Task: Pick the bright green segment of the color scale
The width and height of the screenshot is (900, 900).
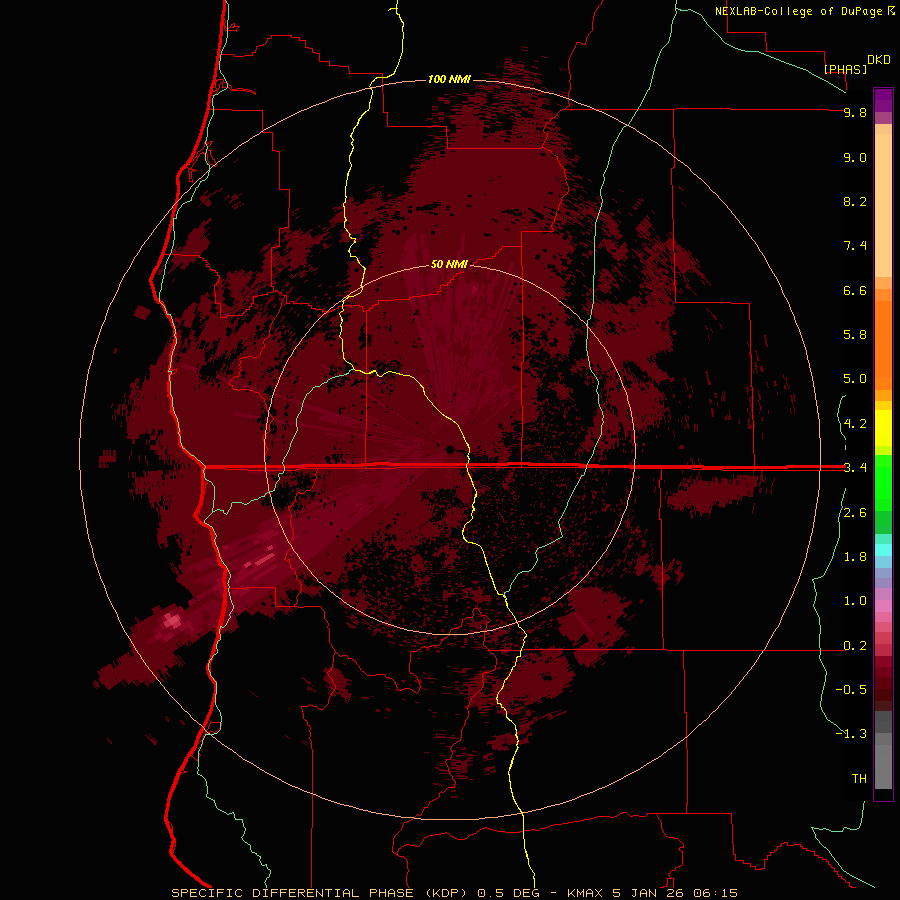Action: click(883, 482)
